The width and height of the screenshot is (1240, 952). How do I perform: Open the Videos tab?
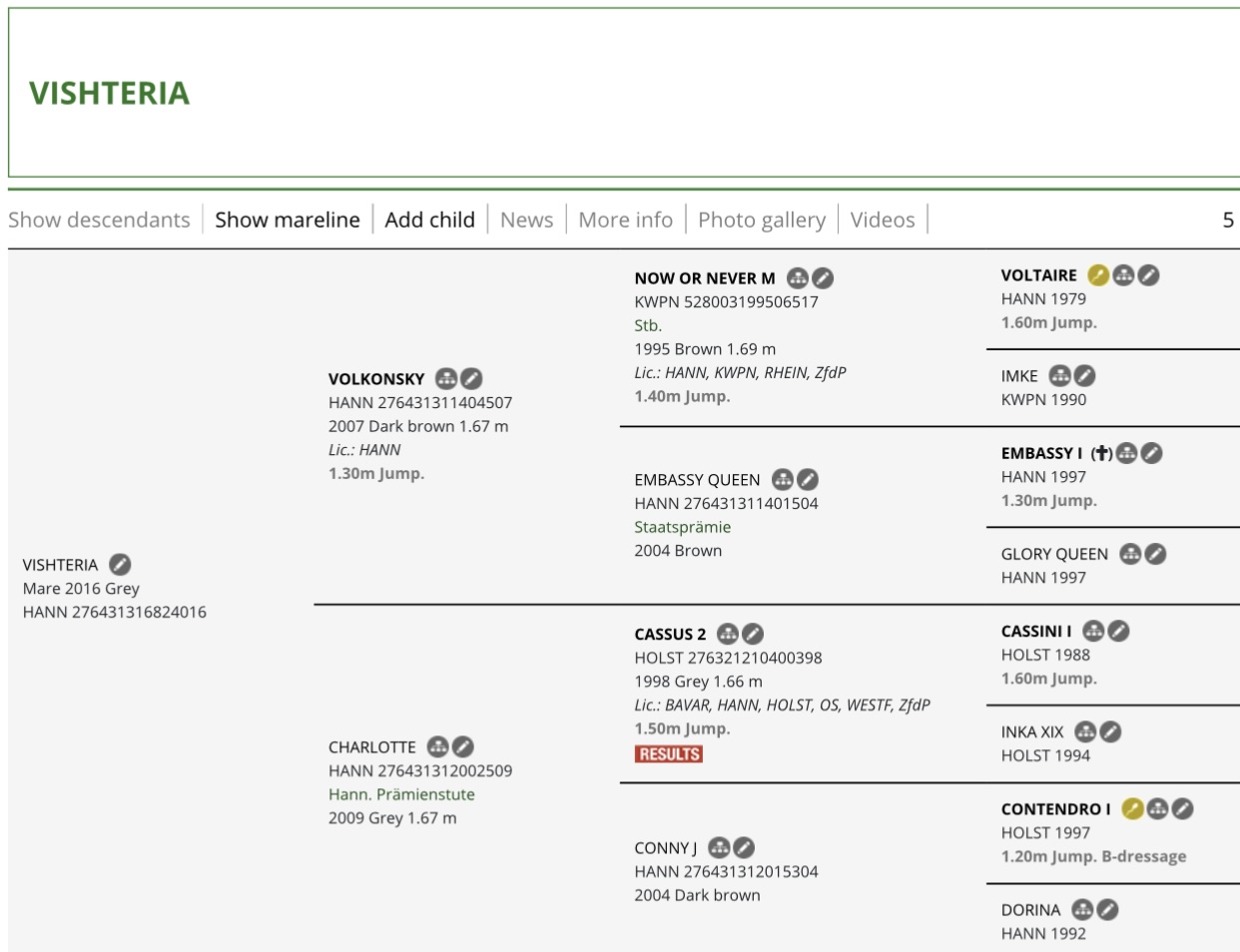point(883,220)
